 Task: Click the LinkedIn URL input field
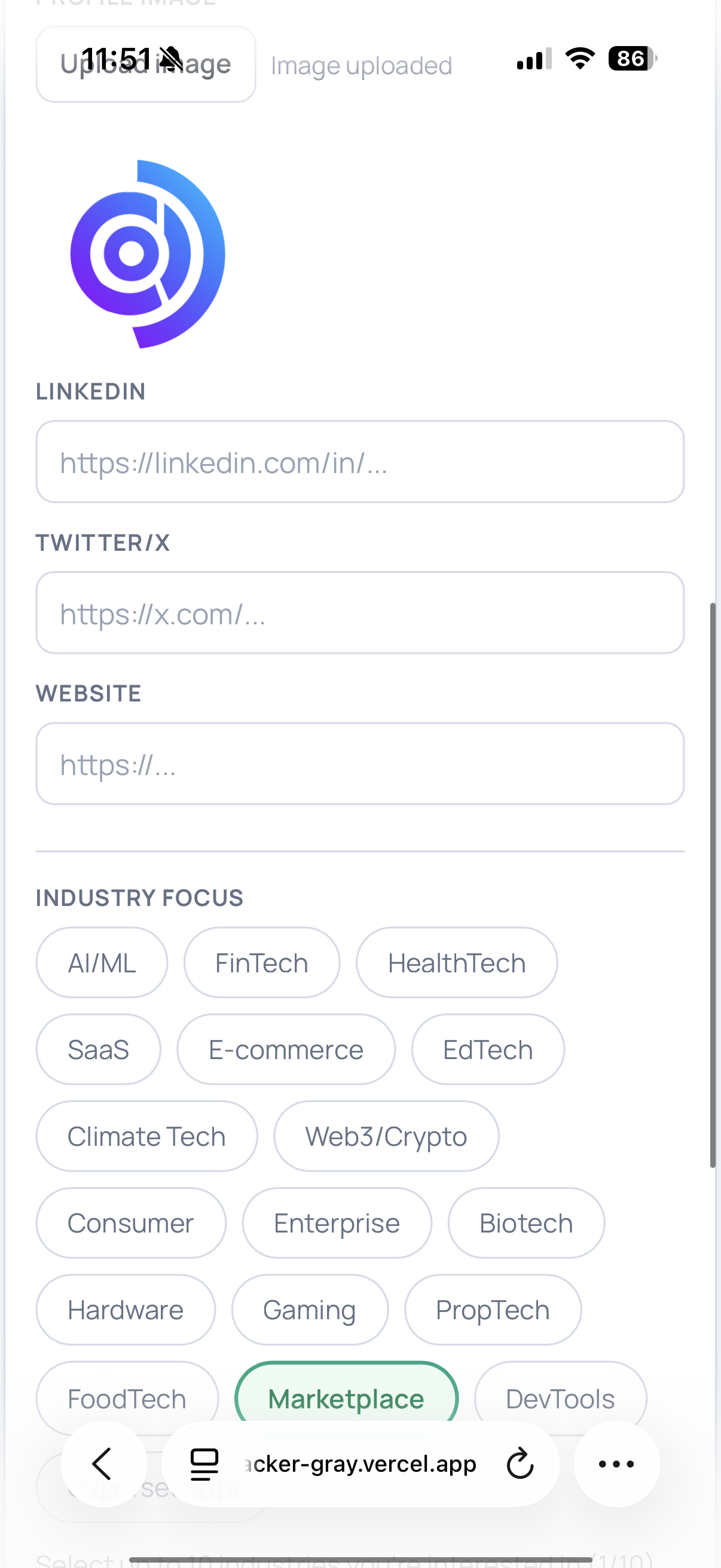359,462
